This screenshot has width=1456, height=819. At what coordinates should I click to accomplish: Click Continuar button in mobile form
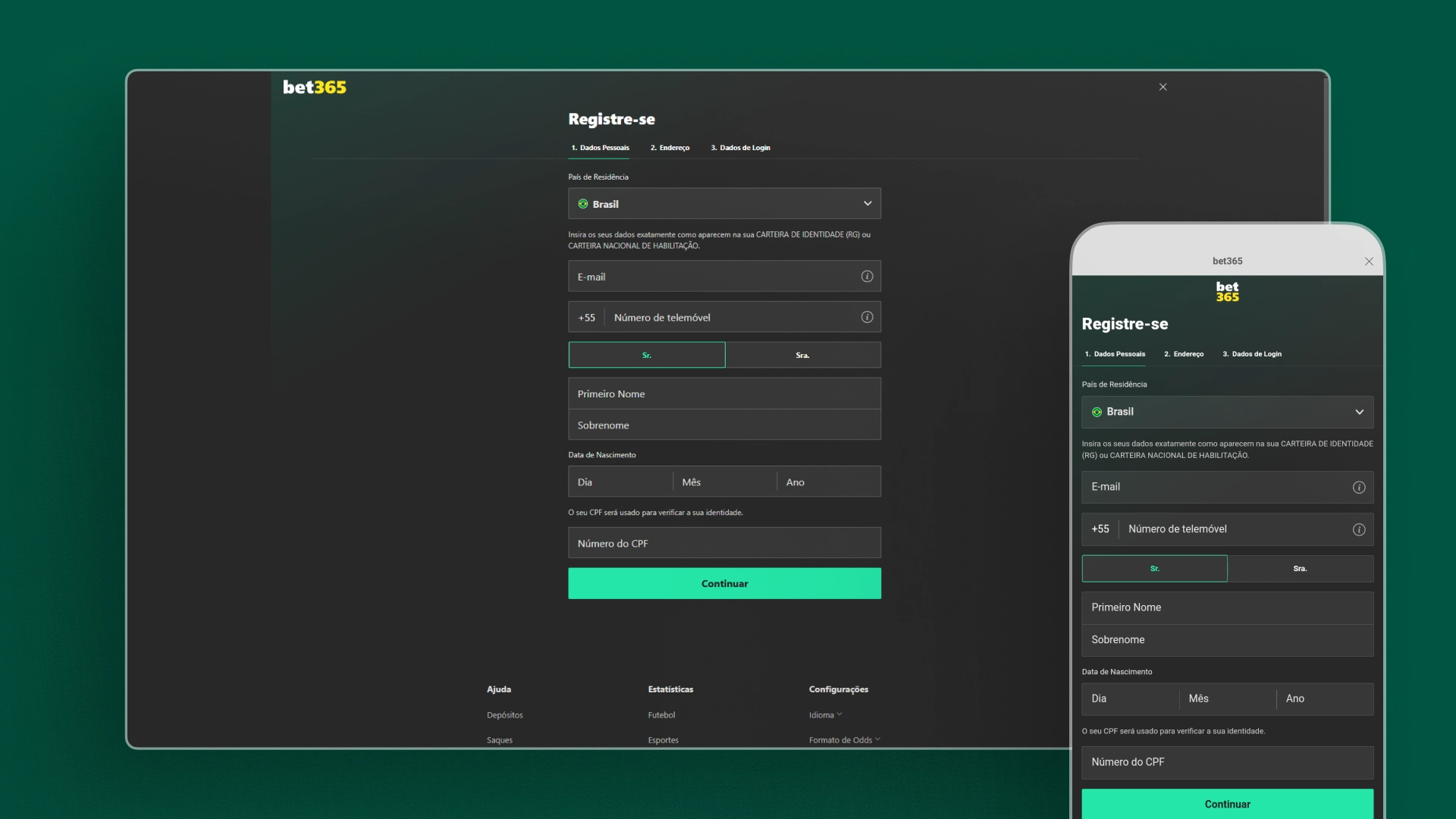click(1228, 804)
